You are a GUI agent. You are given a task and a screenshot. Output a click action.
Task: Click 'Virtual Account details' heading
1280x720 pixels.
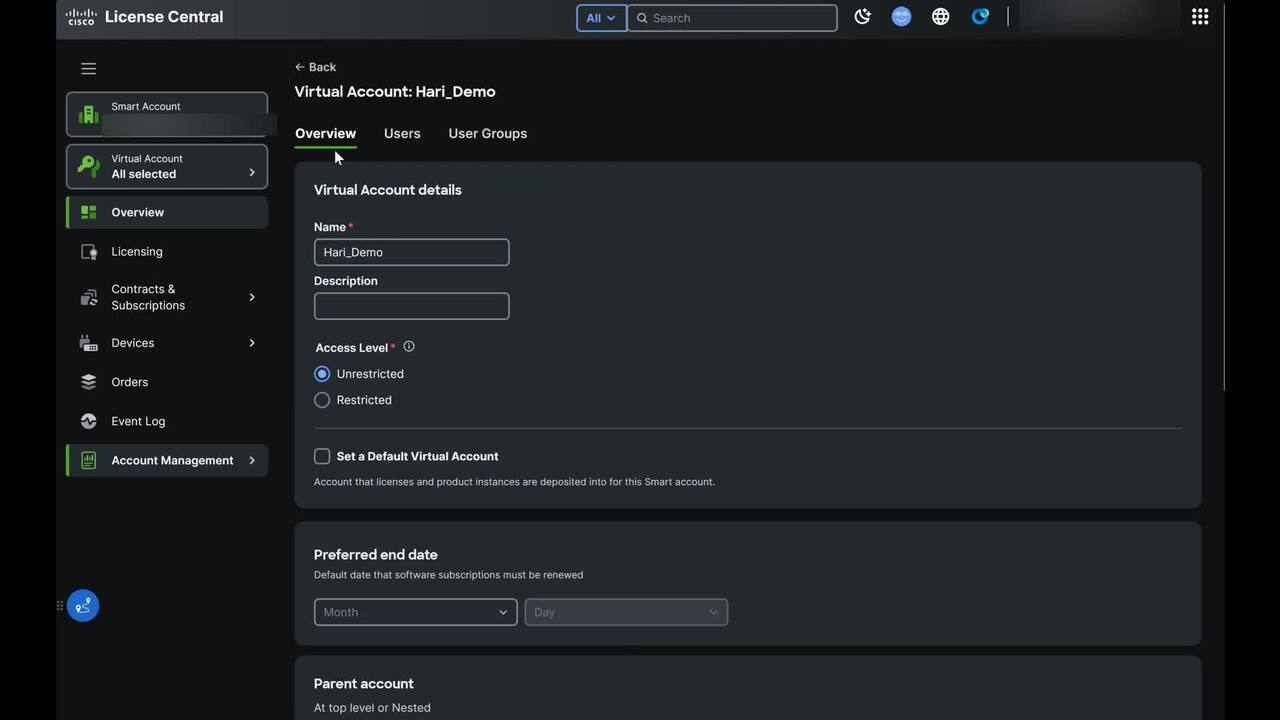pyautogui.click(x=387, y=190)
